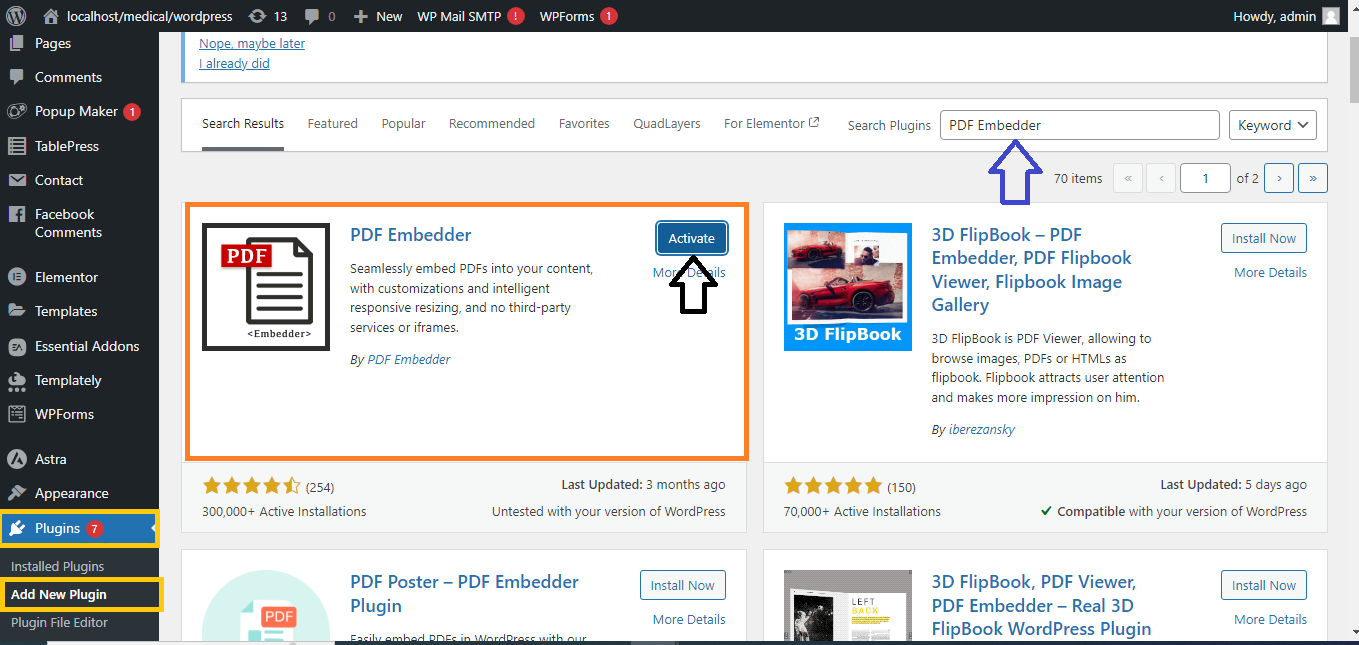Open Installed Plugins submenu item
This screenshot has width=1359, height=645.
(x=57, y=566)
